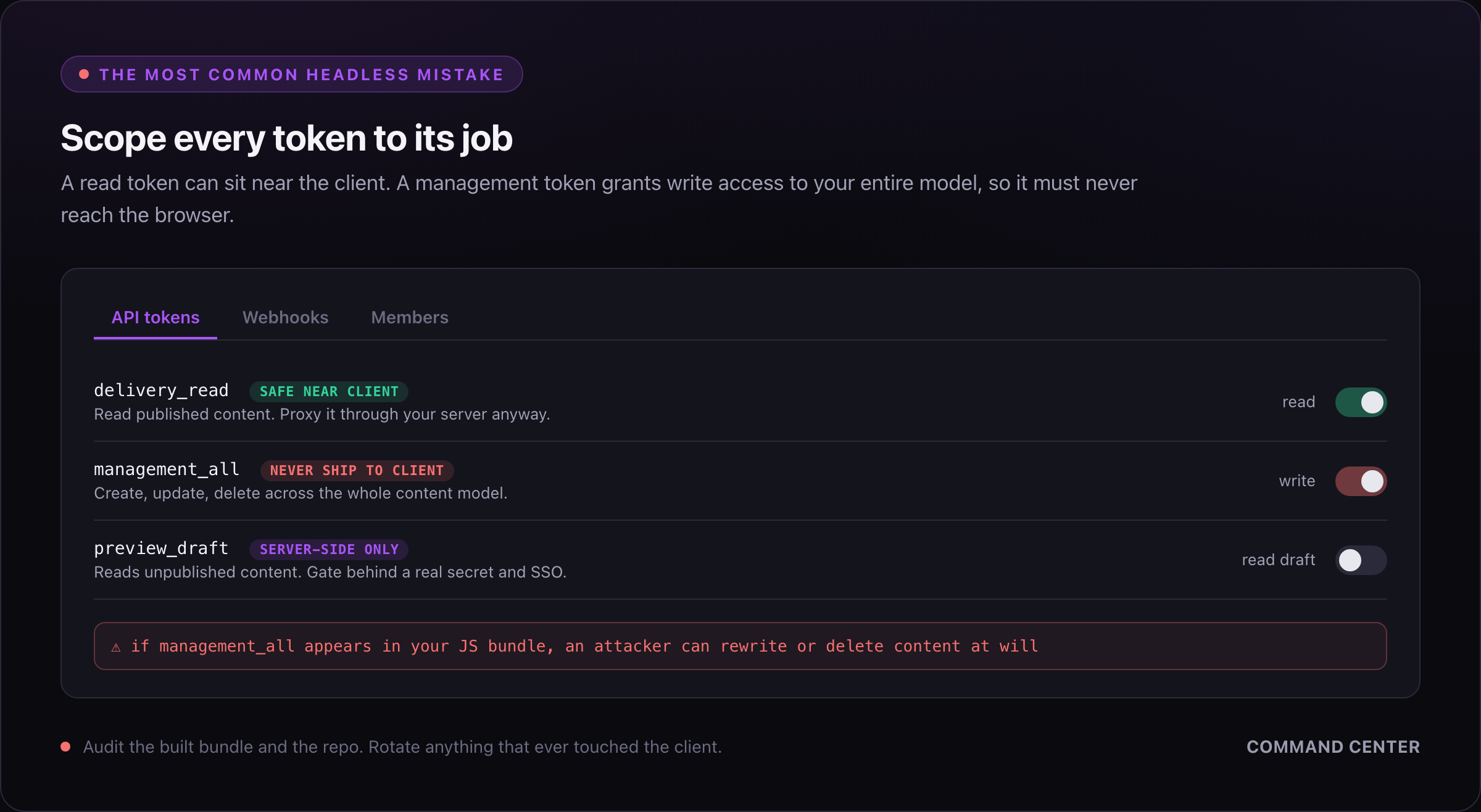This screenshot has height=812, width=1481.
Task: Click the COMMAND CENTER label
Action: click(1333, 747)
